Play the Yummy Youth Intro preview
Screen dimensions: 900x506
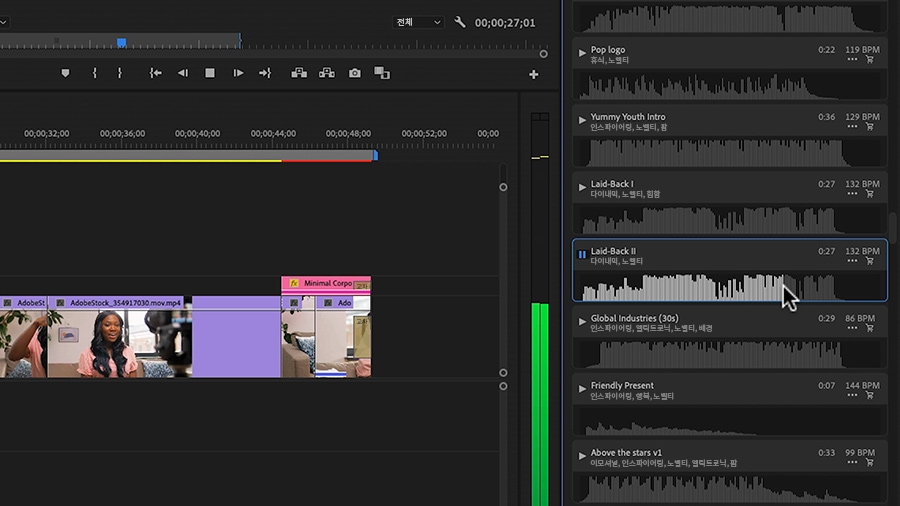[x=582, y=119]
